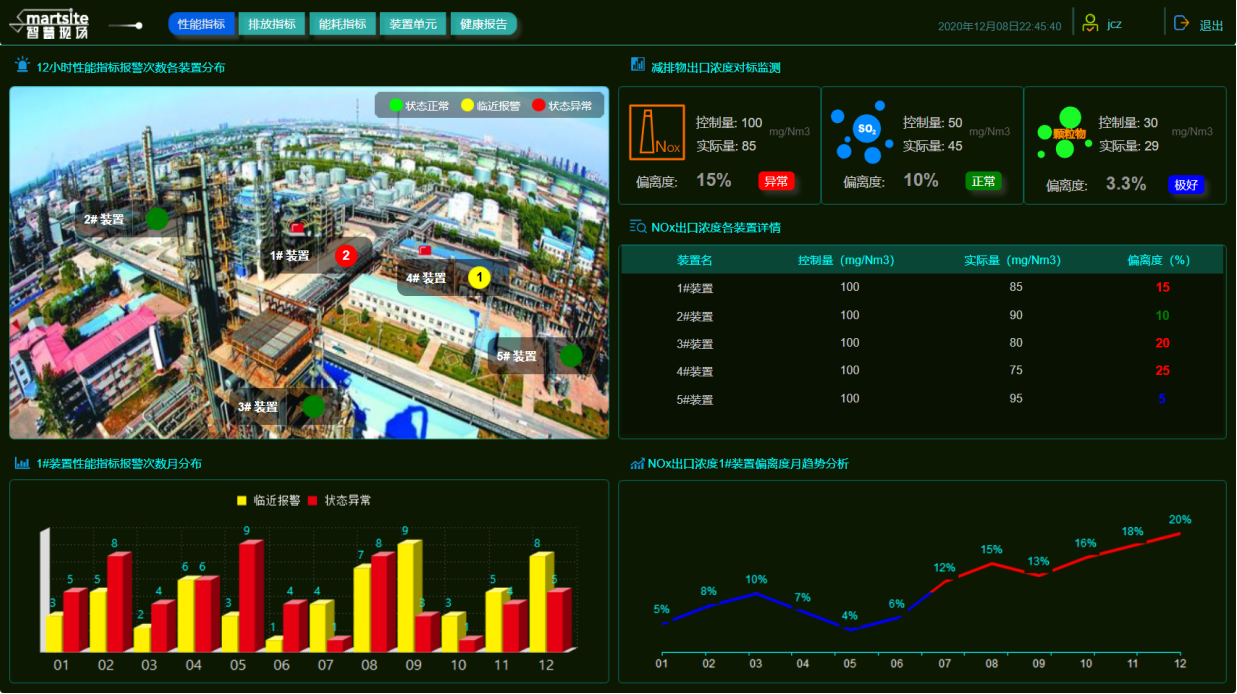The height and width of the screenshot is (694, 1237).
Task: Click the 20% data point on the trend line
Action: coord(1180,533)
